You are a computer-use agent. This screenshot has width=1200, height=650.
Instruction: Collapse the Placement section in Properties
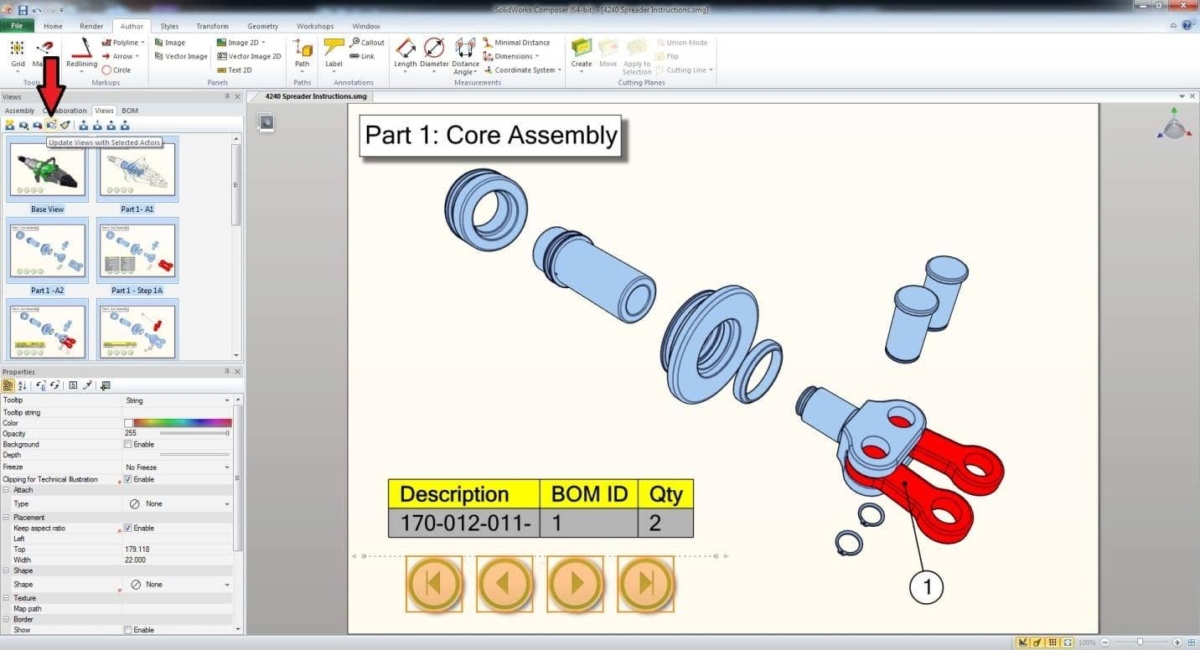point(7,517)
